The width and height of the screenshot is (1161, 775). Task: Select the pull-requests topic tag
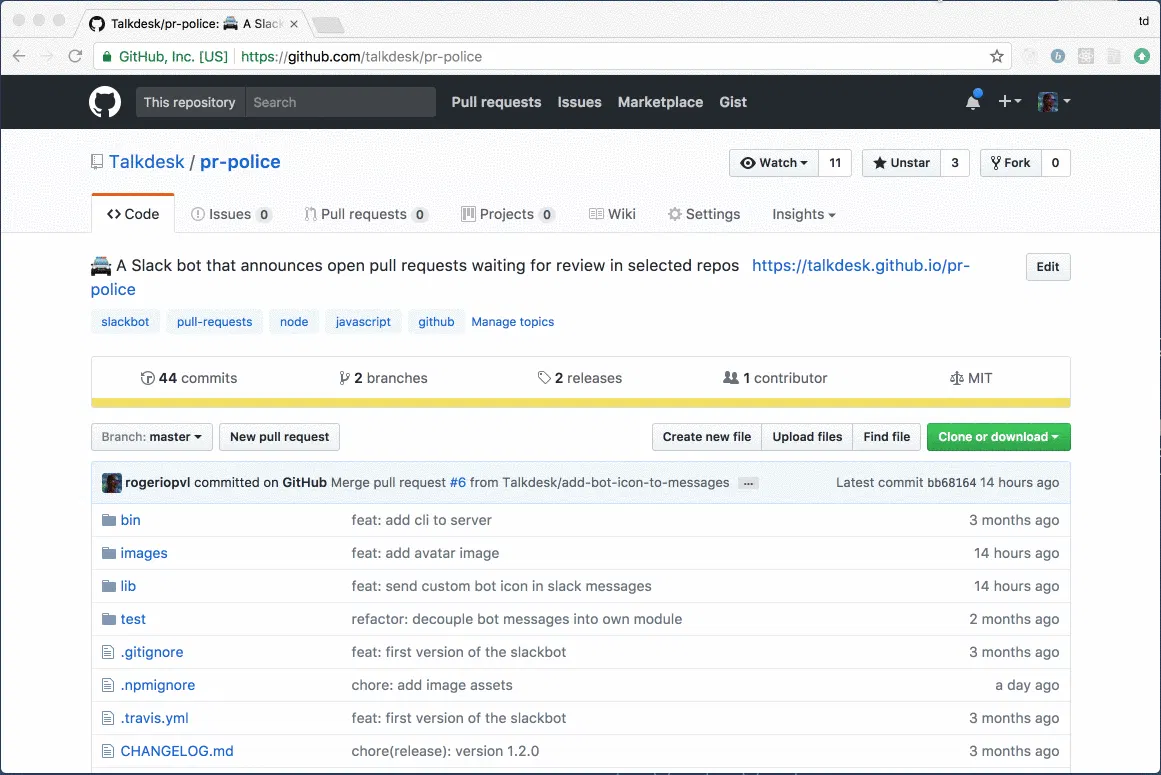pos(214,322)
